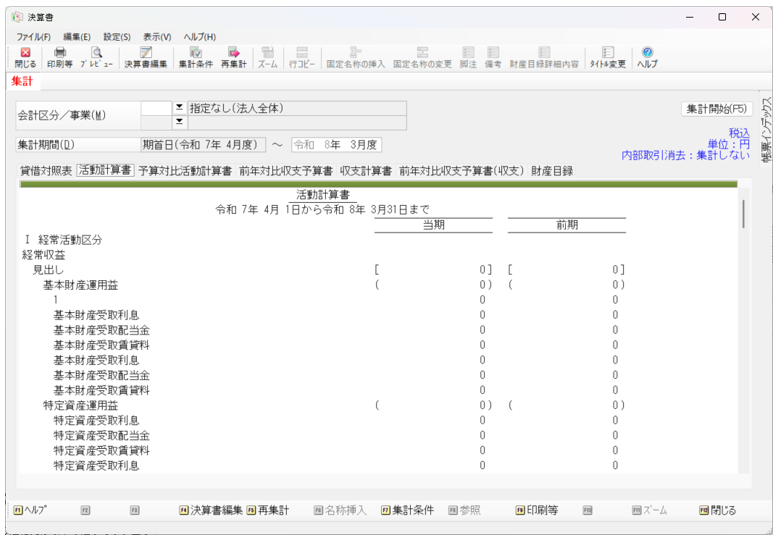Viewport: 778px width, 542px height.
Task: Expand the lower 事業 dropdown arrow
Action: coord(180,123)
